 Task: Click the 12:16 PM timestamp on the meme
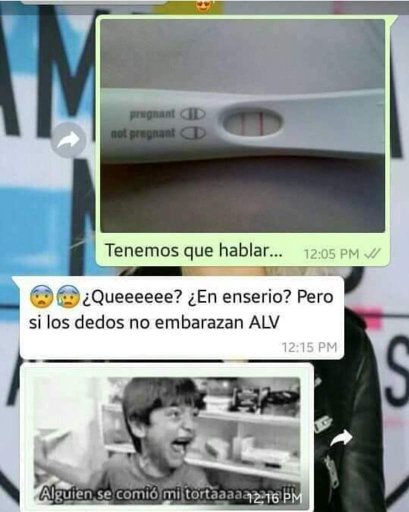pos(275,498)
